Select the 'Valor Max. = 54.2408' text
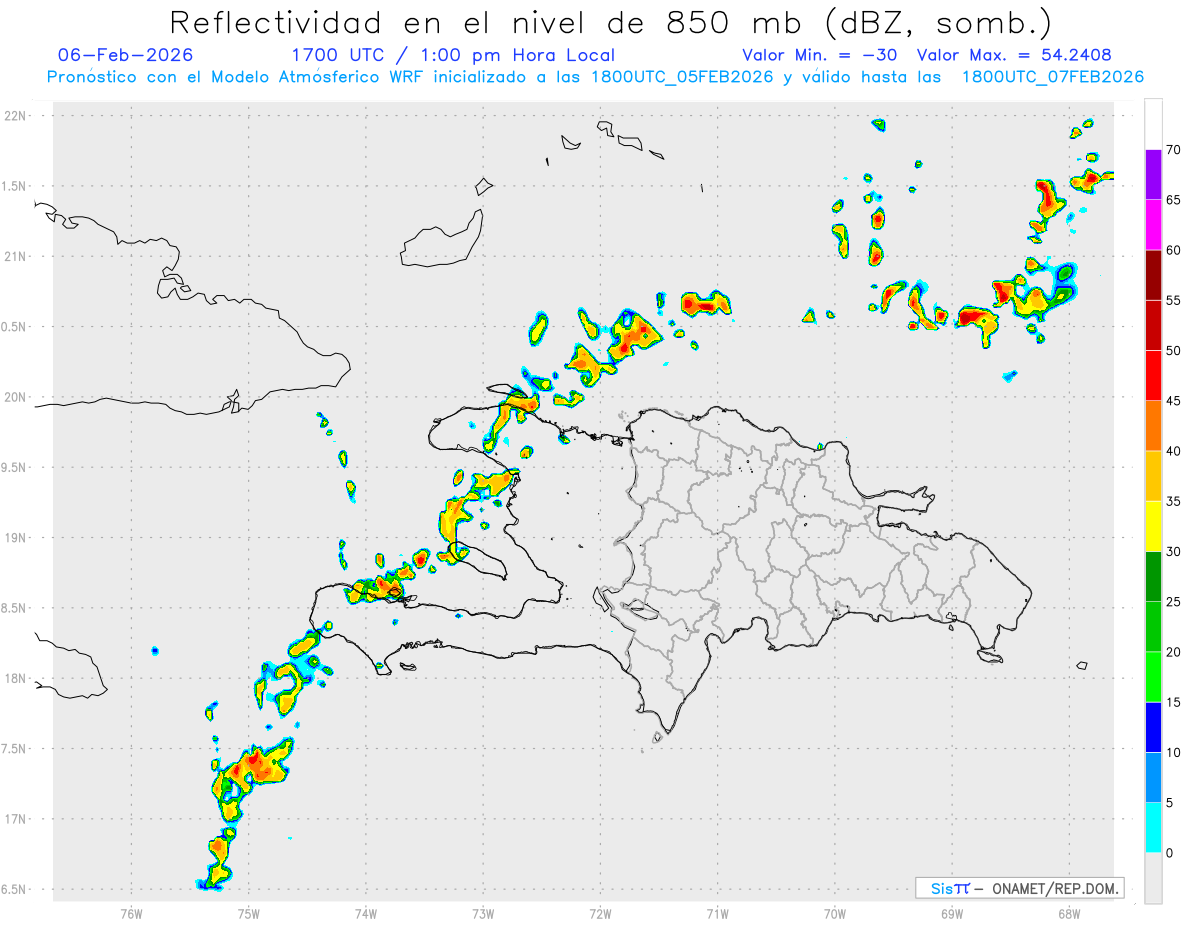 [x=1014, y=55]
